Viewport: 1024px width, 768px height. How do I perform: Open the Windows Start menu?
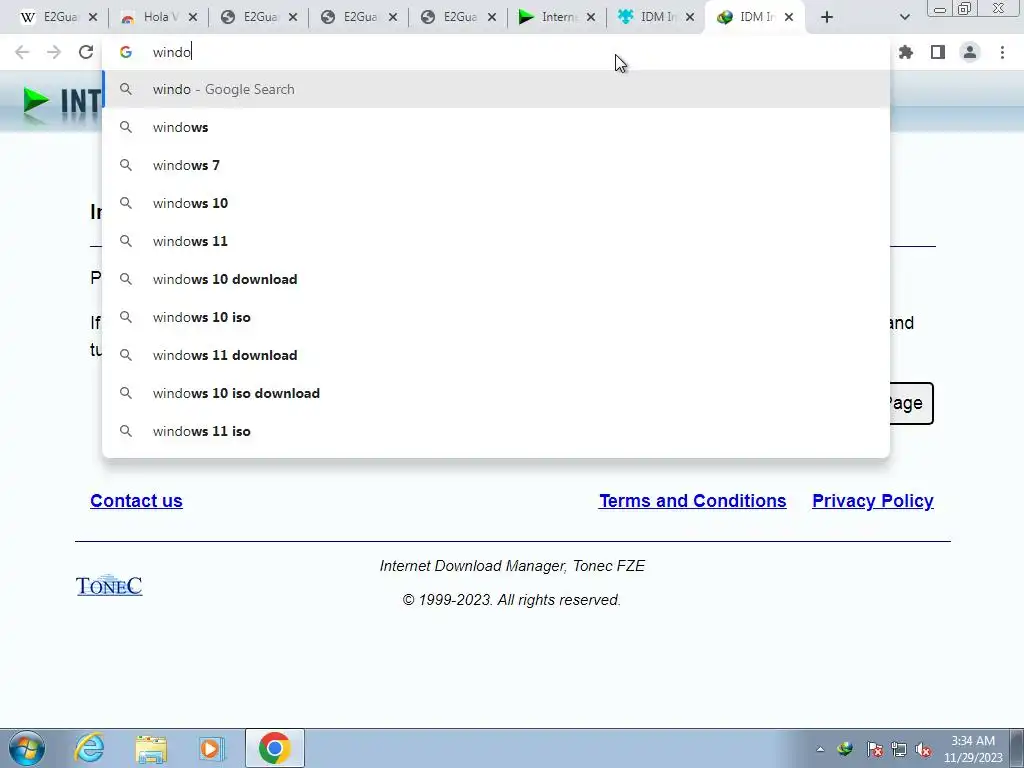click(x=26, y=748)
